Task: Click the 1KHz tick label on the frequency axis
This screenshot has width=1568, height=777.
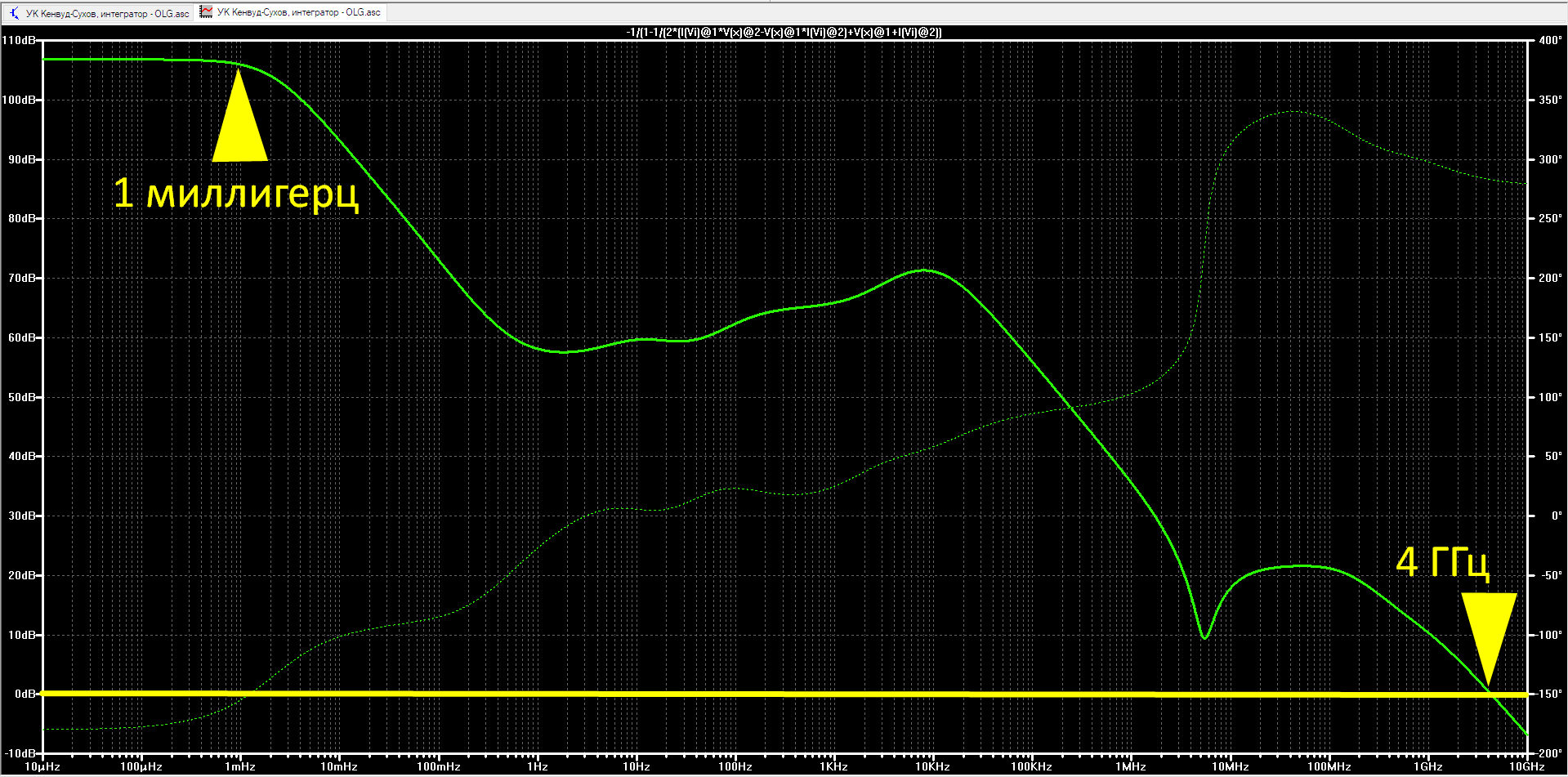Action: point(833,766)
